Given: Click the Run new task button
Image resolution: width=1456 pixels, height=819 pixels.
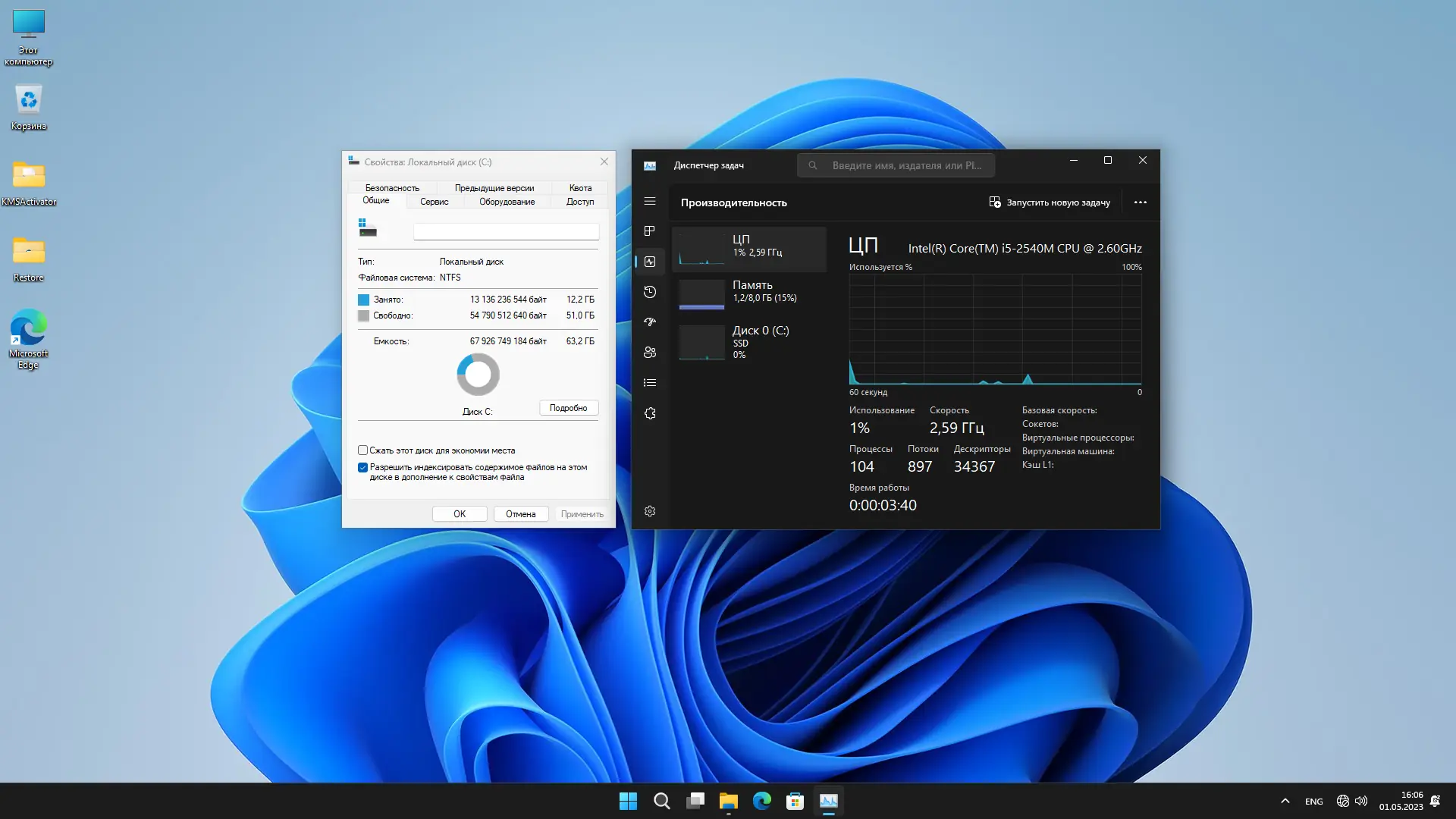Looking at the screenshot, I should coord(1050,202).
